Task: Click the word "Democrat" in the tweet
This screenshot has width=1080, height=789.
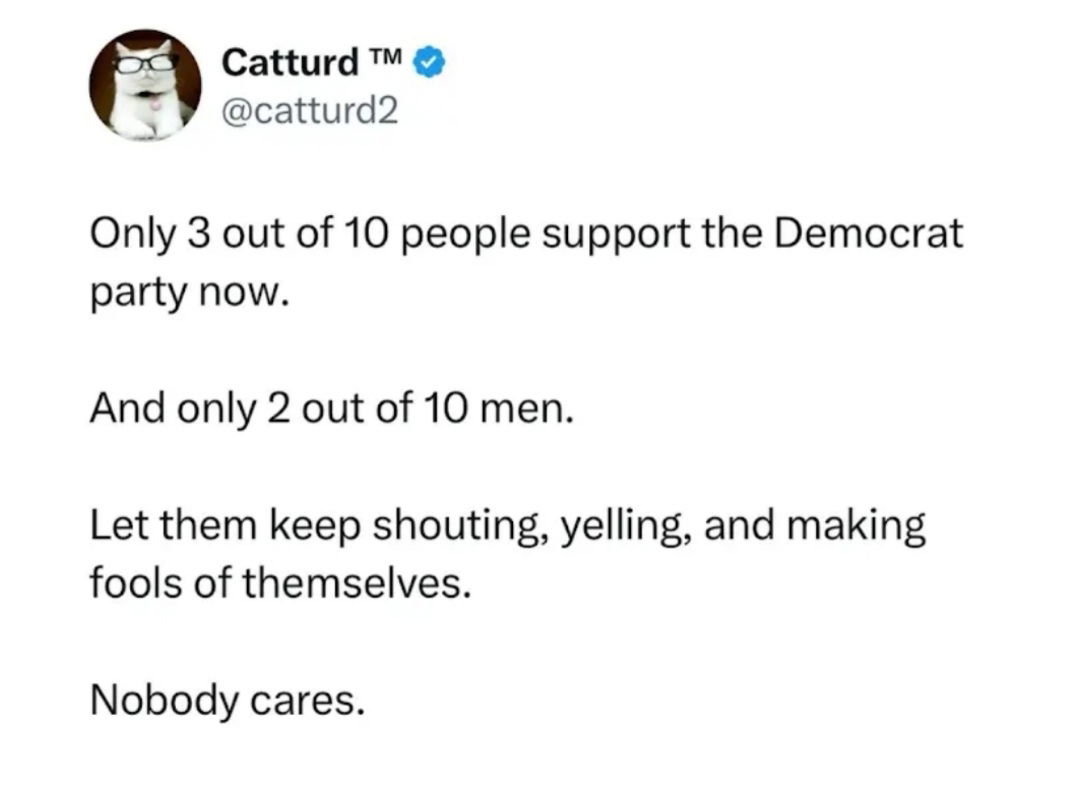Action: click(869, 234)
